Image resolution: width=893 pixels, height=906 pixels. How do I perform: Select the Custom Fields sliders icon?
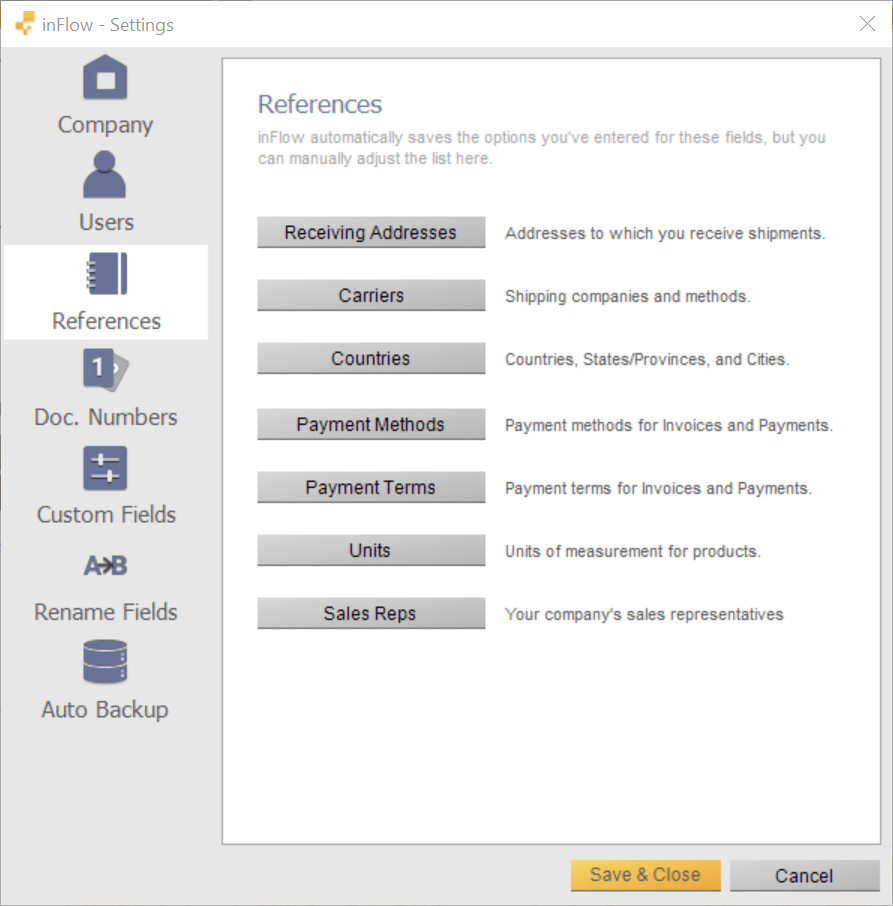(x=105, y=468)
